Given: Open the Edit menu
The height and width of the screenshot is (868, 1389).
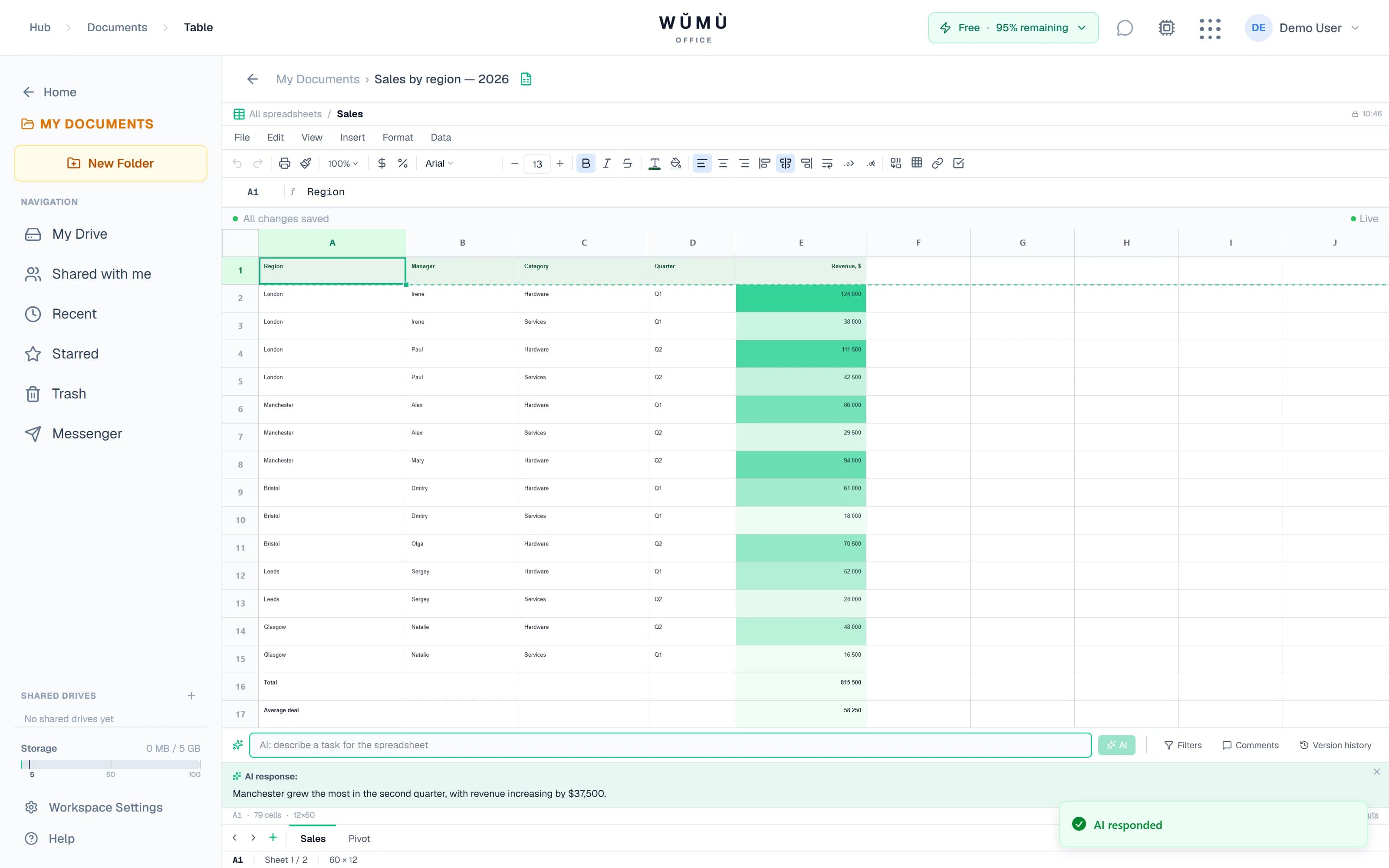Looking at the screenshot, I should tap(276, 137).
